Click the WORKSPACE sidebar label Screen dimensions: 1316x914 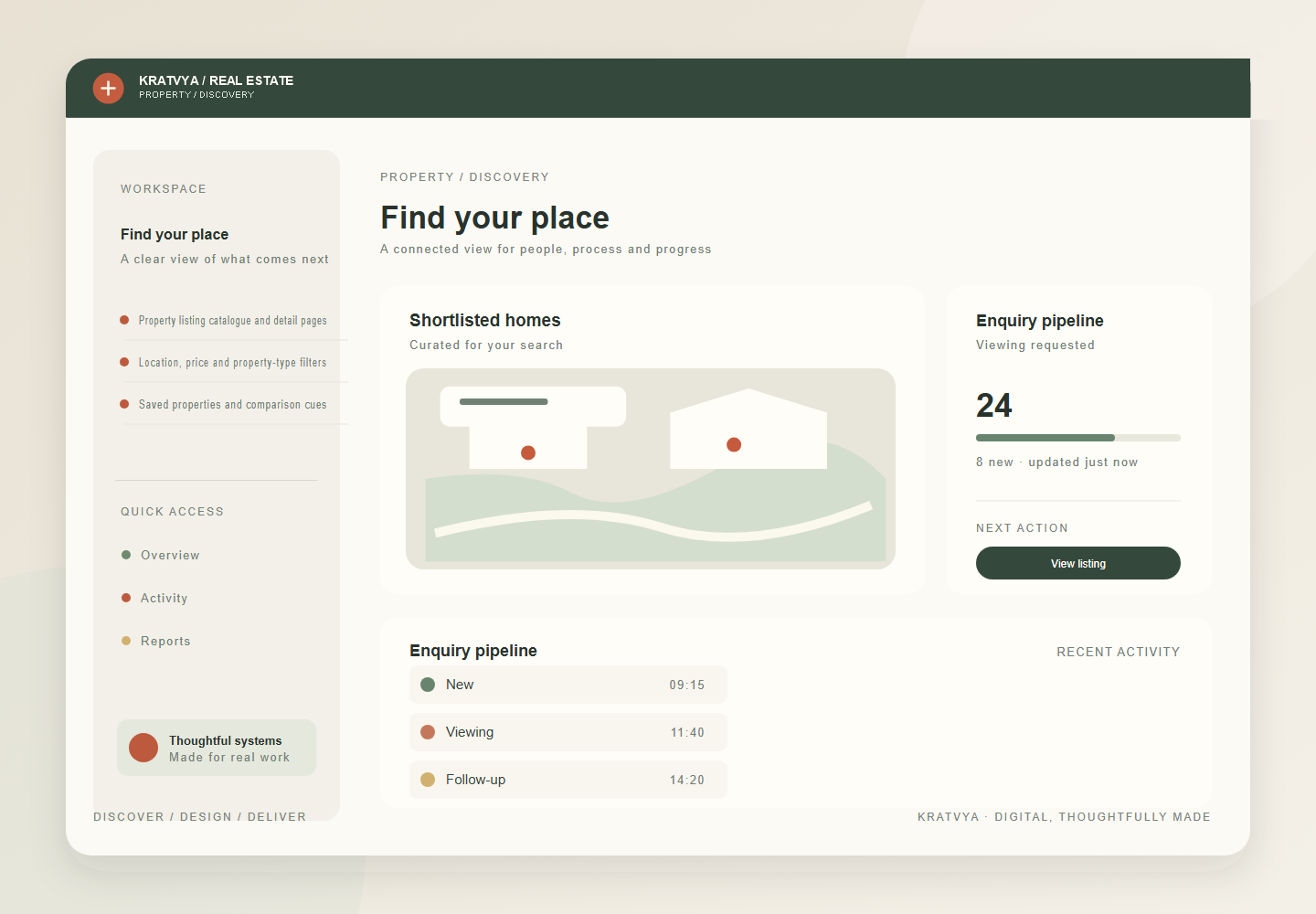pos(164,189)
